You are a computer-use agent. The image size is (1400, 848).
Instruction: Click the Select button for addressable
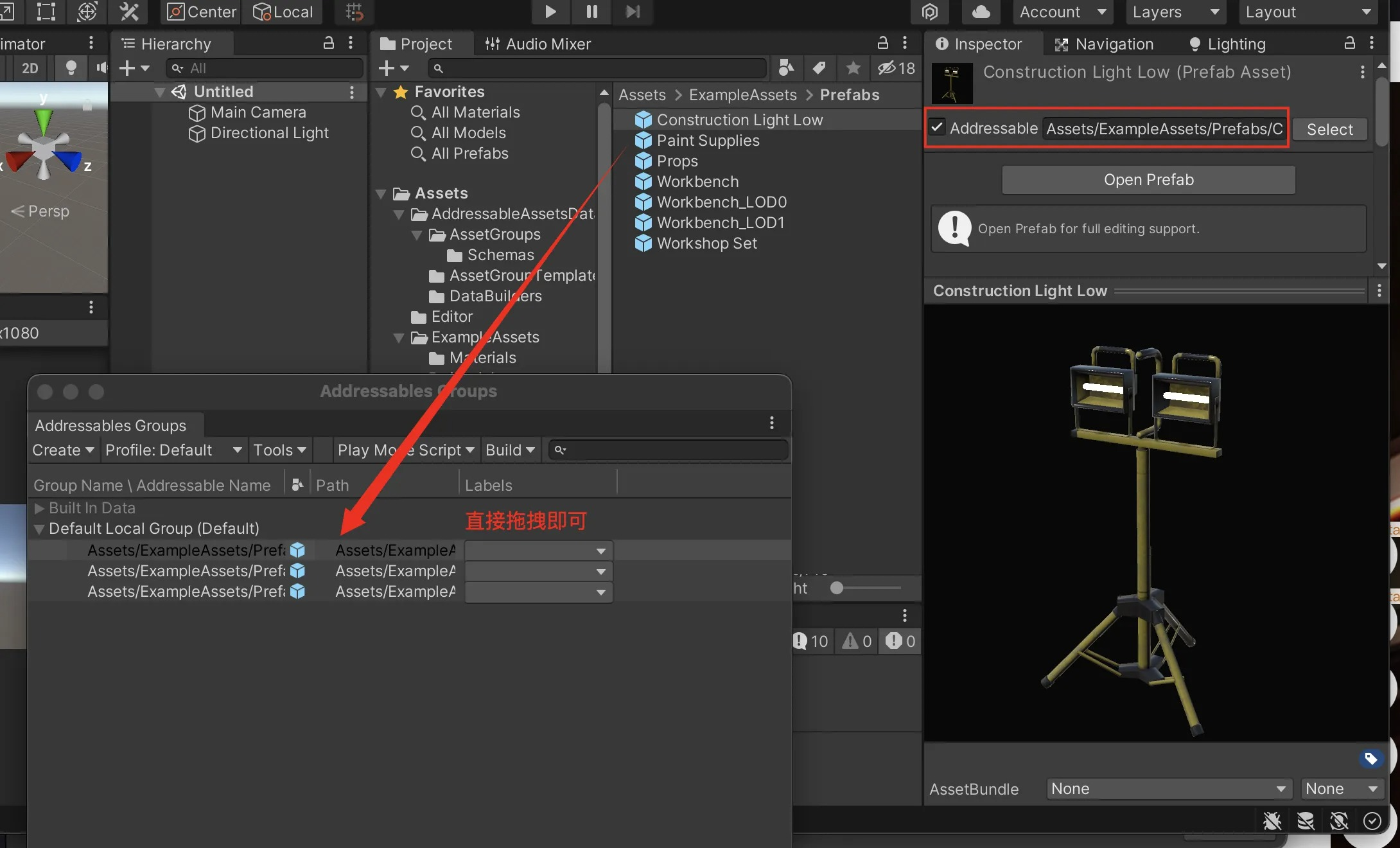1329,129
